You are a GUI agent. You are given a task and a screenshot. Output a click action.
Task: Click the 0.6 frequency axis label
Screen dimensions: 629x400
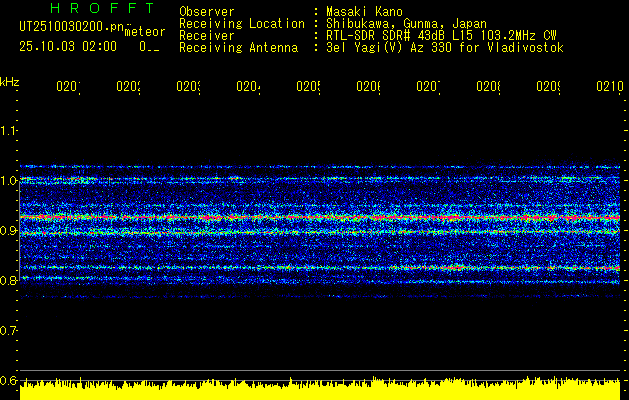pyautogui.click(x=8, y=380)
